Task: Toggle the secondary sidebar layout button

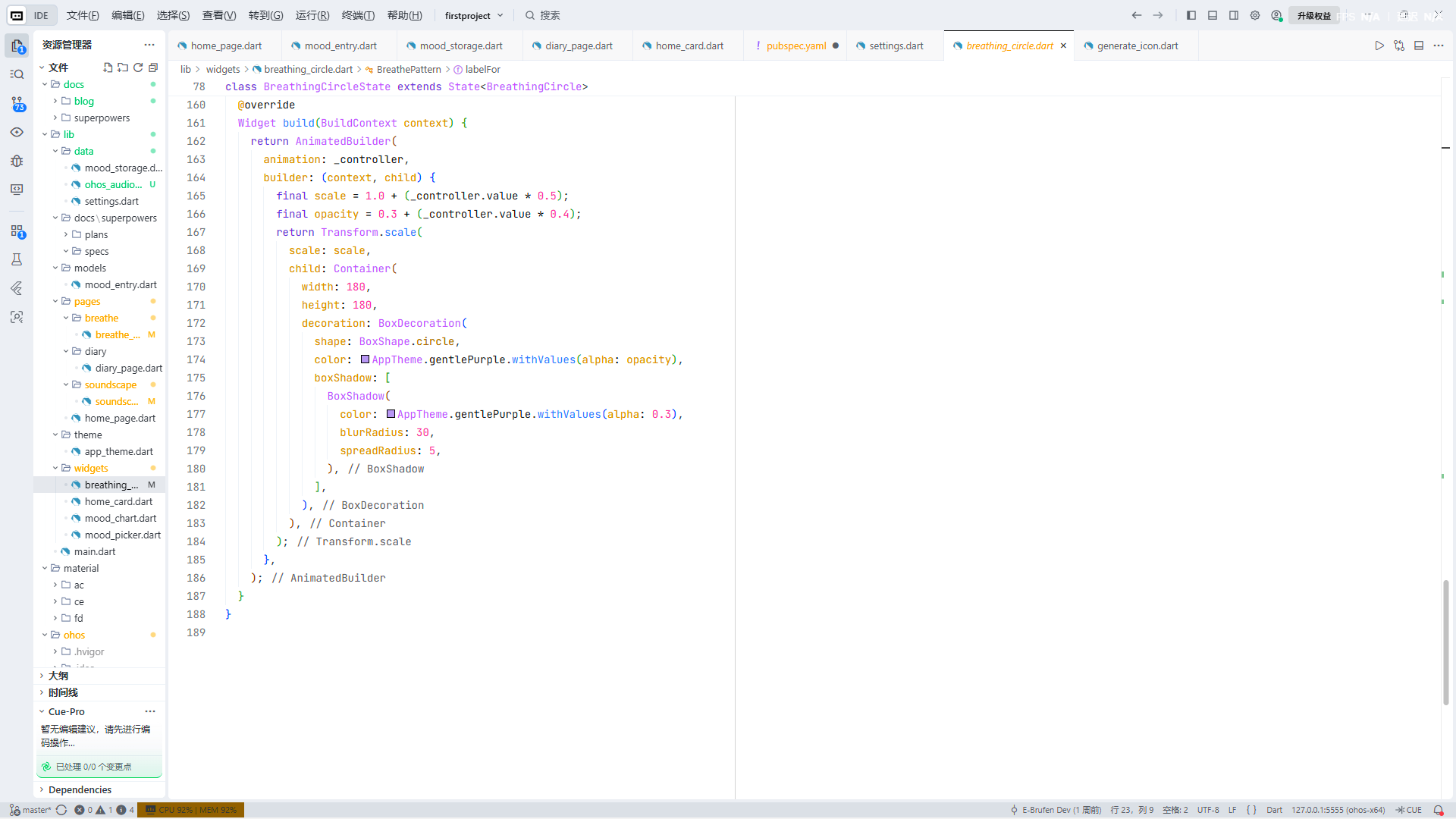Action: 1234,15
